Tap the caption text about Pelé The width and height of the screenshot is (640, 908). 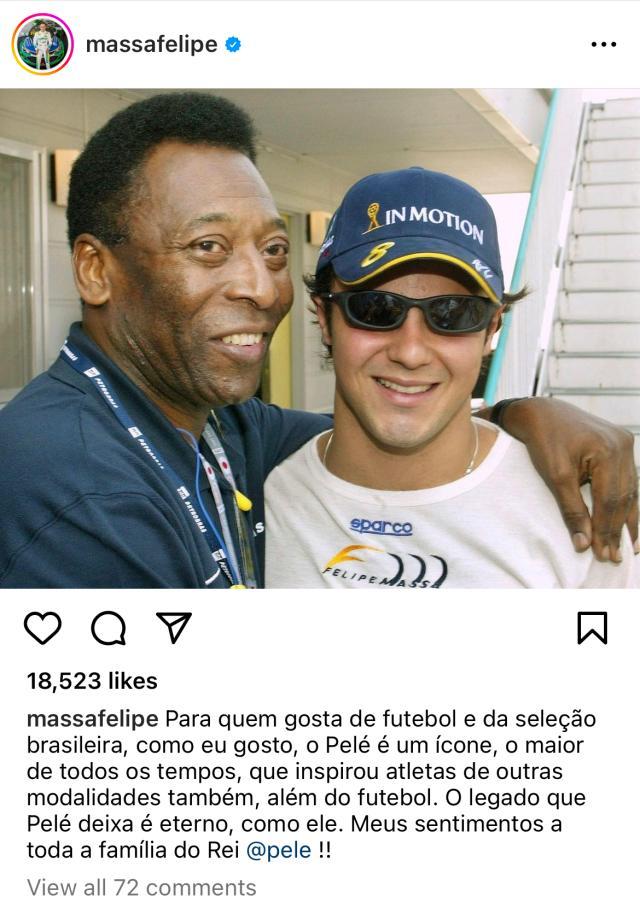click(x=312, y=785)
